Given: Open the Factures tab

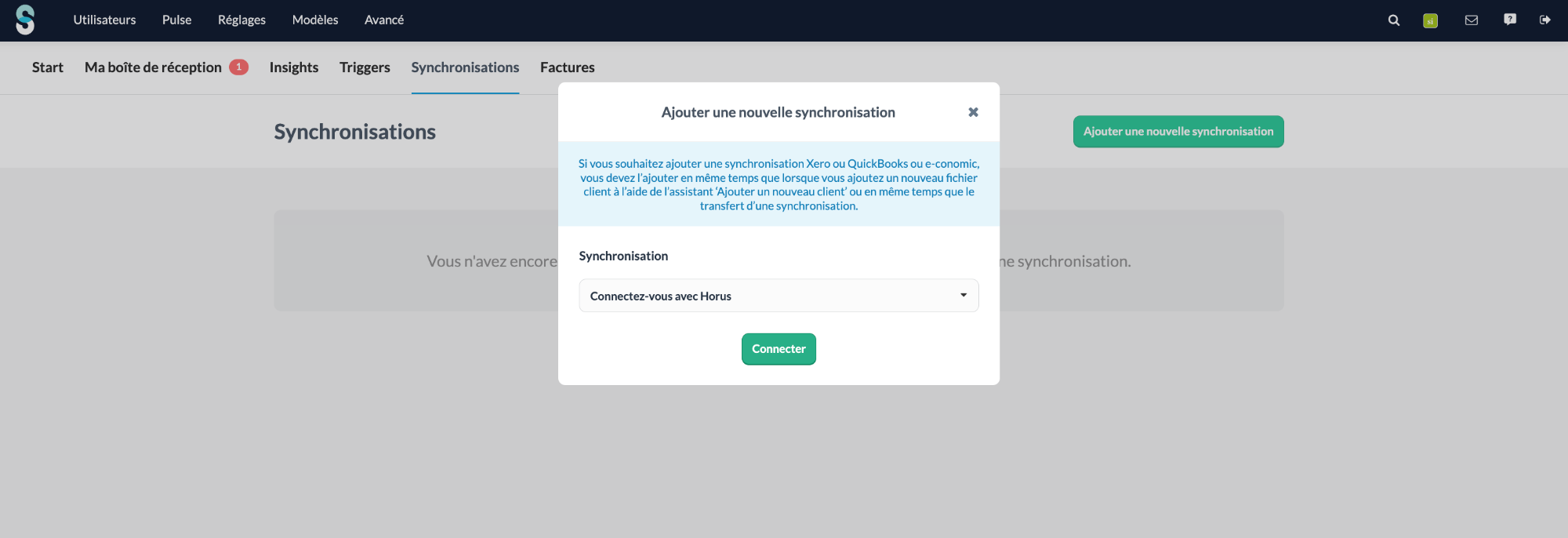Looking at the screenshot, I should (x=567, y=67).
